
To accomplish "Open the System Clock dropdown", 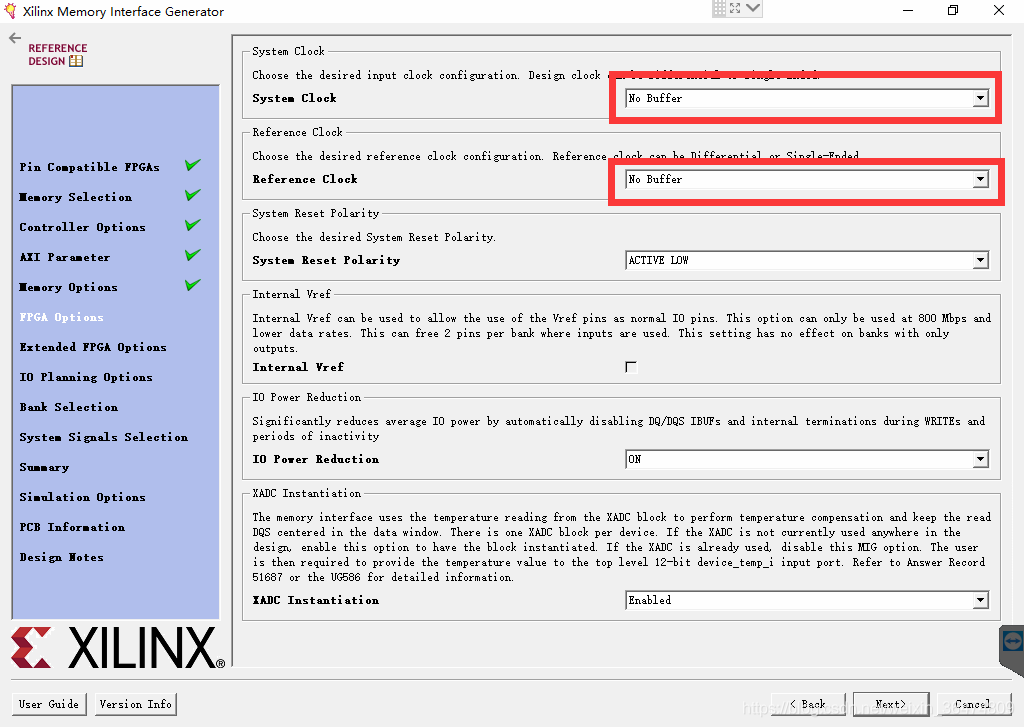I will pos(807,98).
